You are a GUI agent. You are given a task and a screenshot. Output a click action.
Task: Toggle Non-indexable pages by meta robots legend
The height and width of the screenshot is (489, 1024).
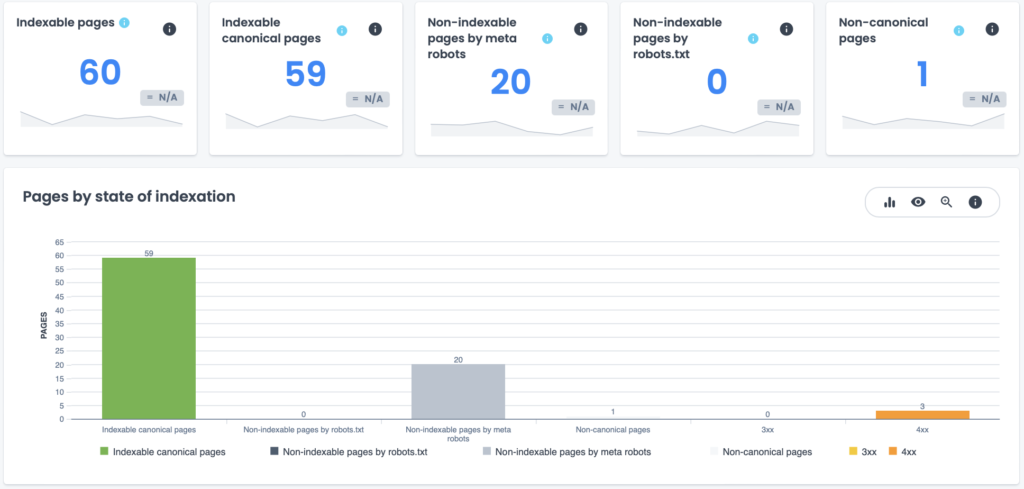pos(565,452)
